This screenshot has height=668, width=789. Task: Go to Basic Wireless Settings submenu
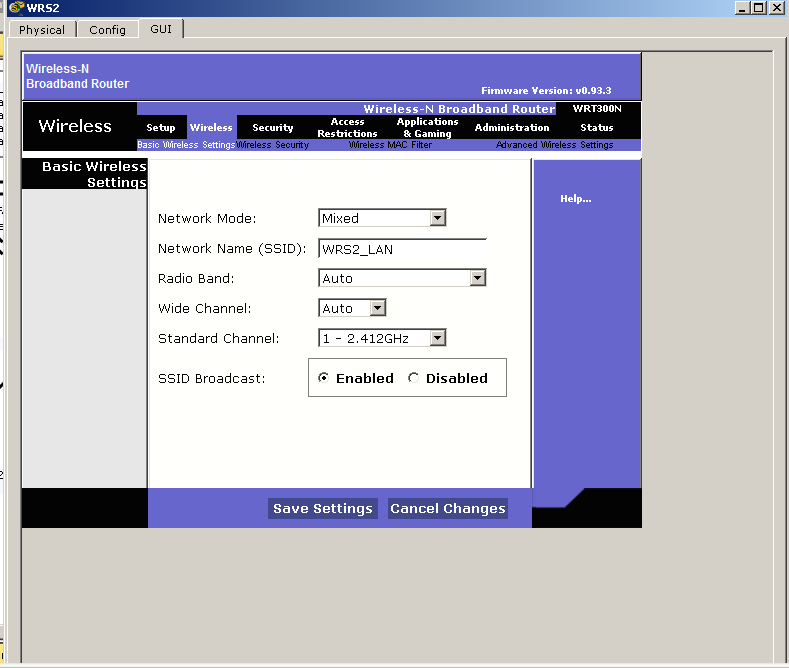pyautogui.click(x=186, y=145)
